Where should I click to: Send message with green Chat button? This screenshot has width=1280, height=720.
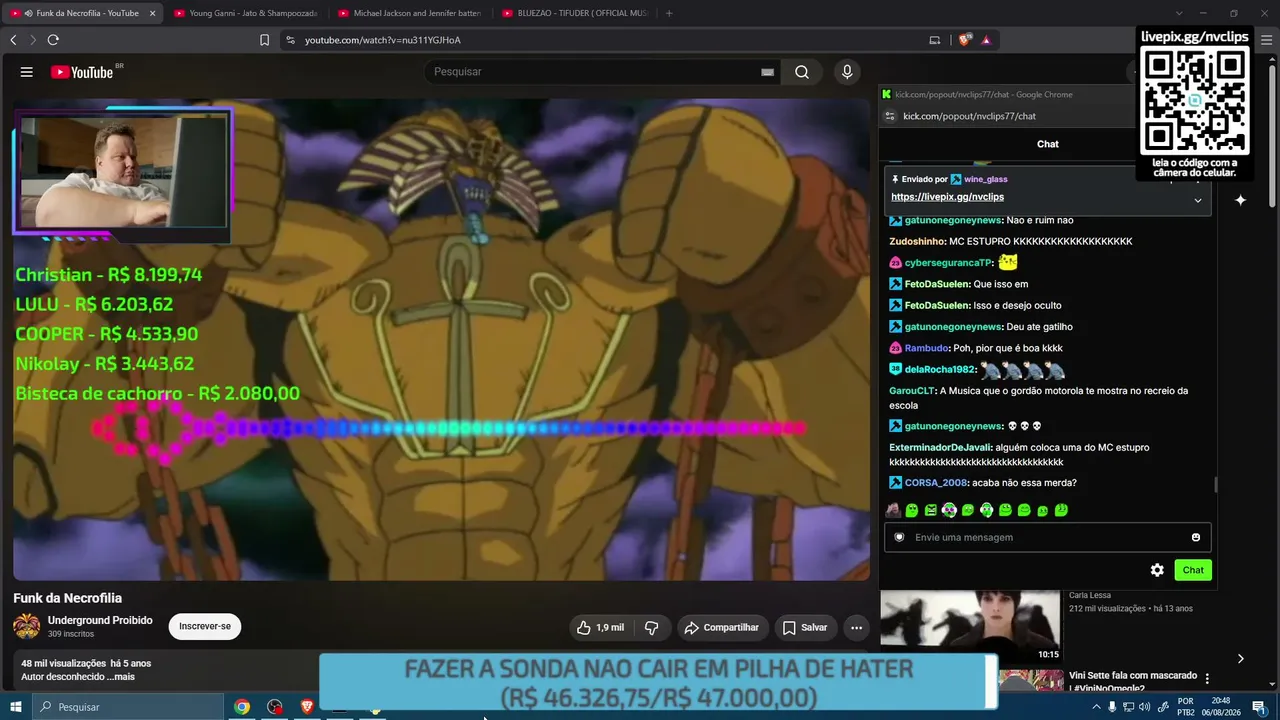pyautogui.click(x=1193, y=570)
